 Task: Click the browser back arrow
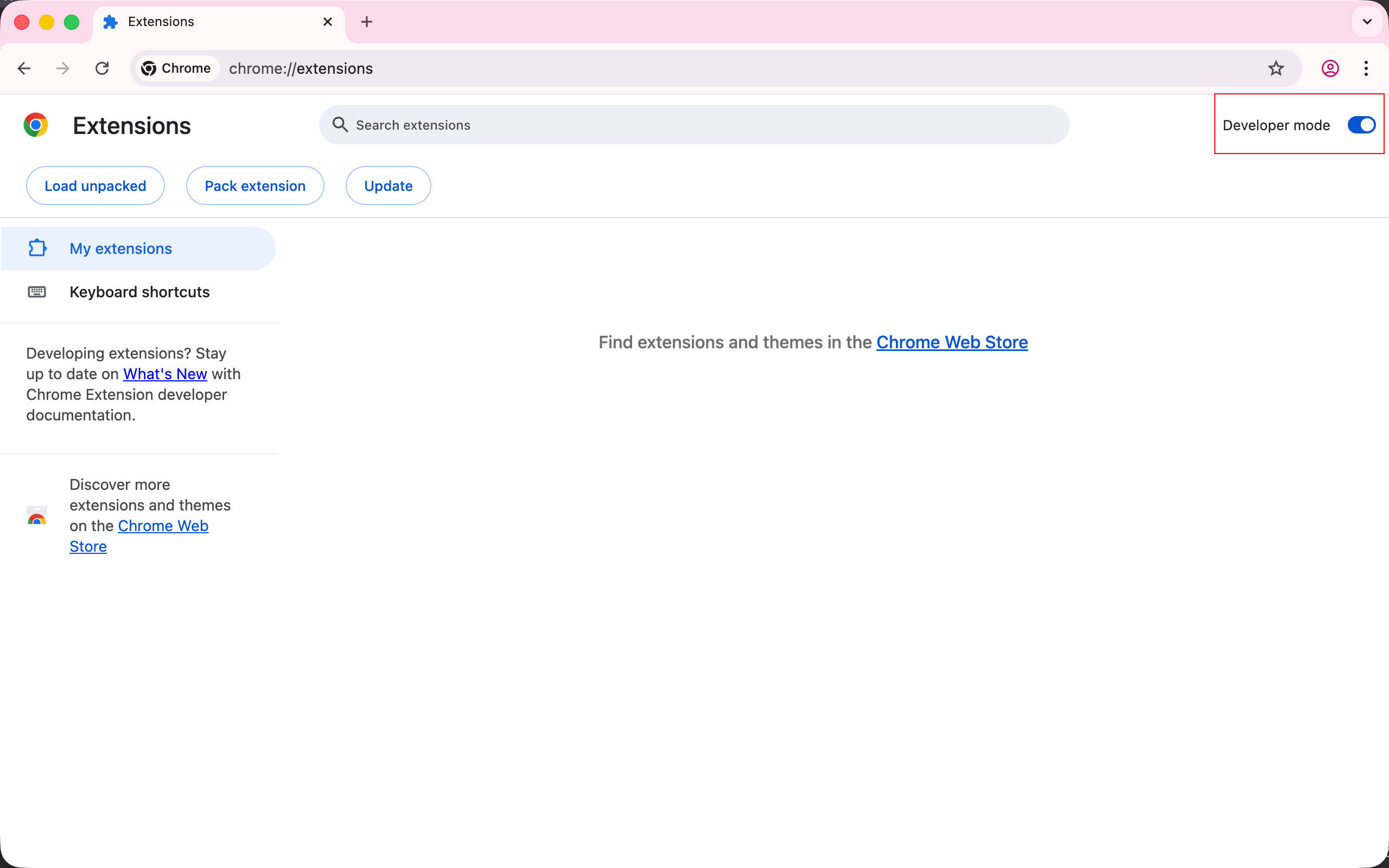pos(23,68)
